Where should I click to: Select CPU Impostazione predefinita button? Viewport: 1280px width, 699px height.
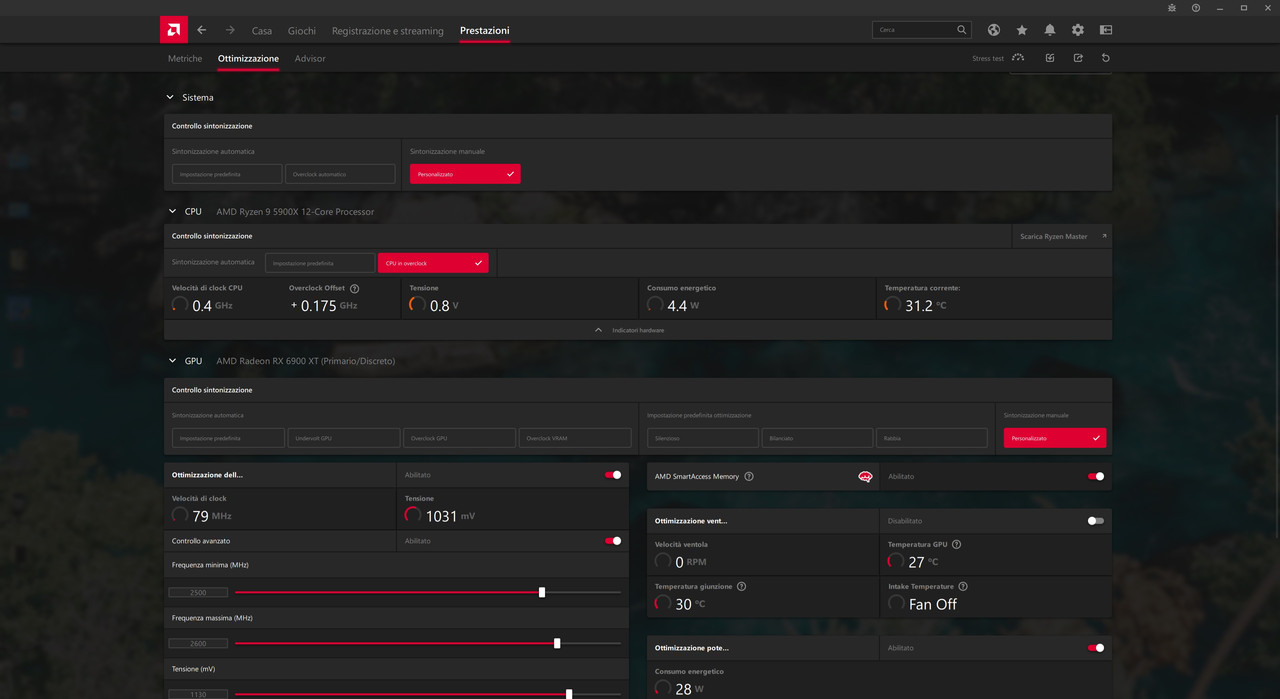pyautogui.click(x=320, y=263)
